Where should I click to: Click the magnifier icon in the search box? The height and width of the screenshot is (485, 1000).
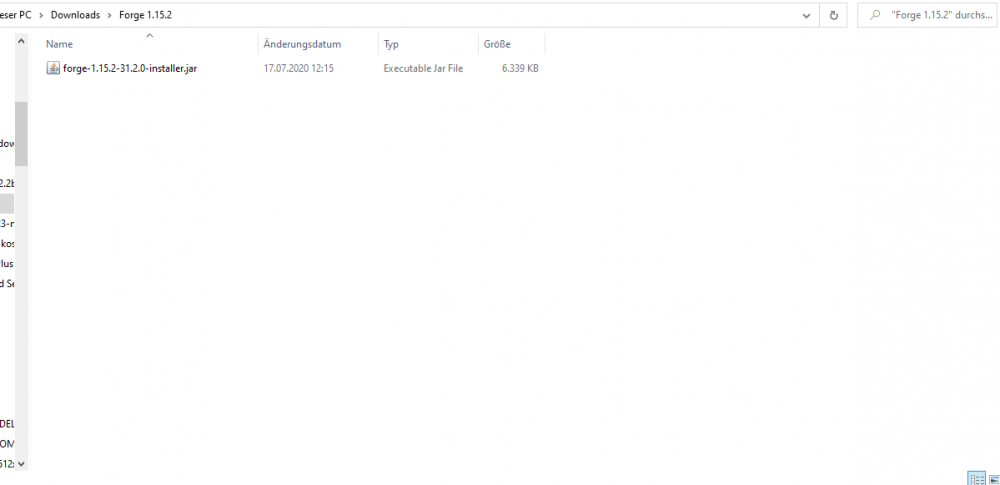tap(876, 16)
